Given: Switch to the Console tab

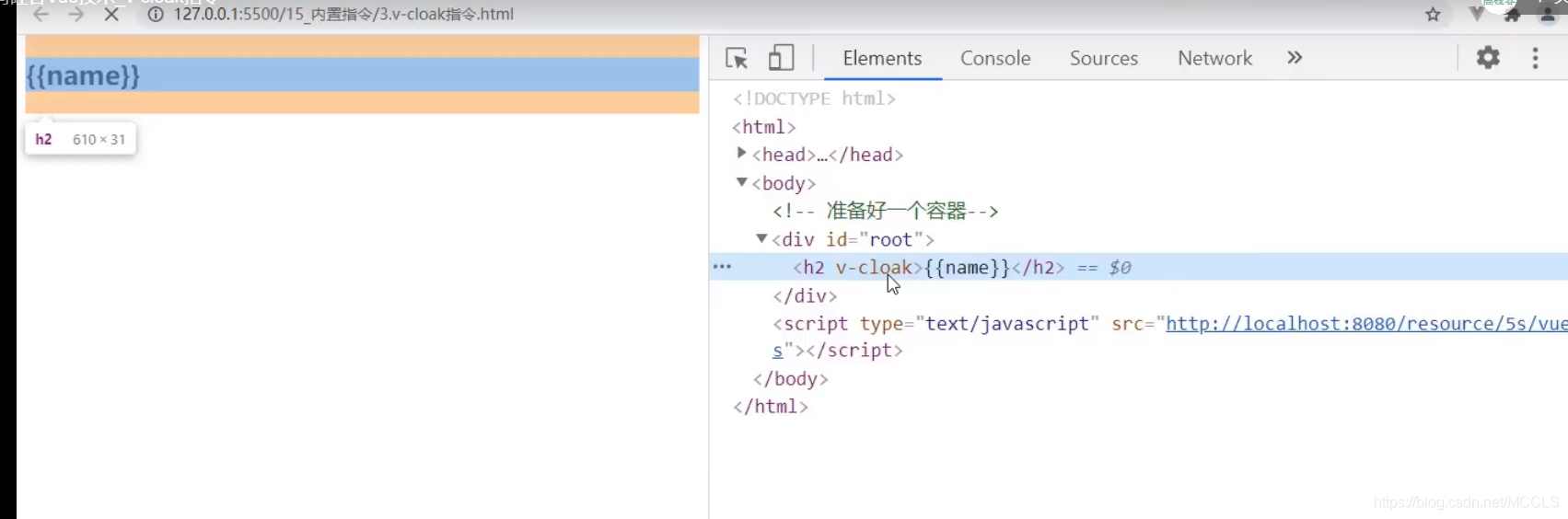Looking at the screenshot, I should pos(995,58).
